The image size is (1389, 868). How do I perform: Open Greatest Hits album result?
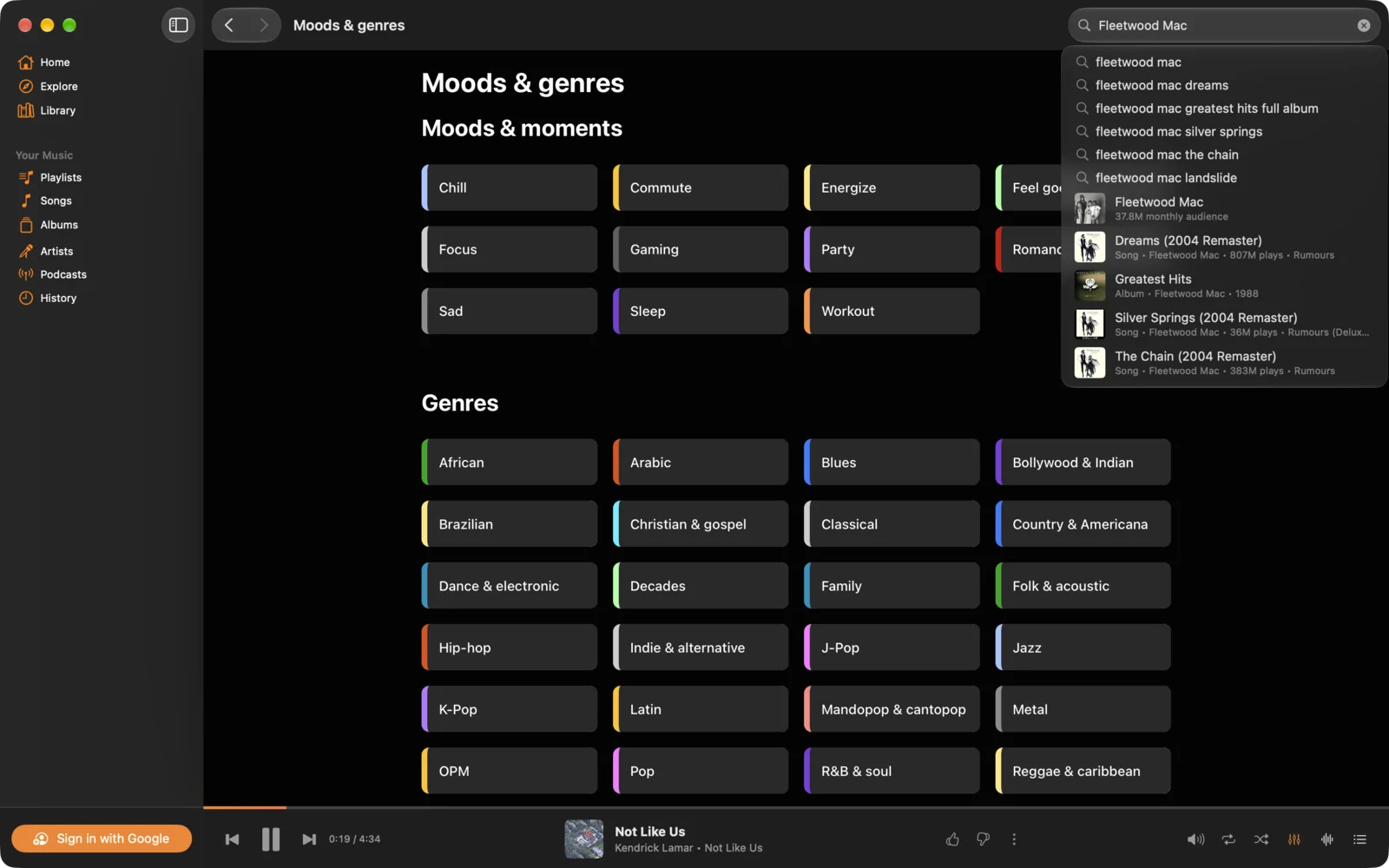[x=1224, y=286]
